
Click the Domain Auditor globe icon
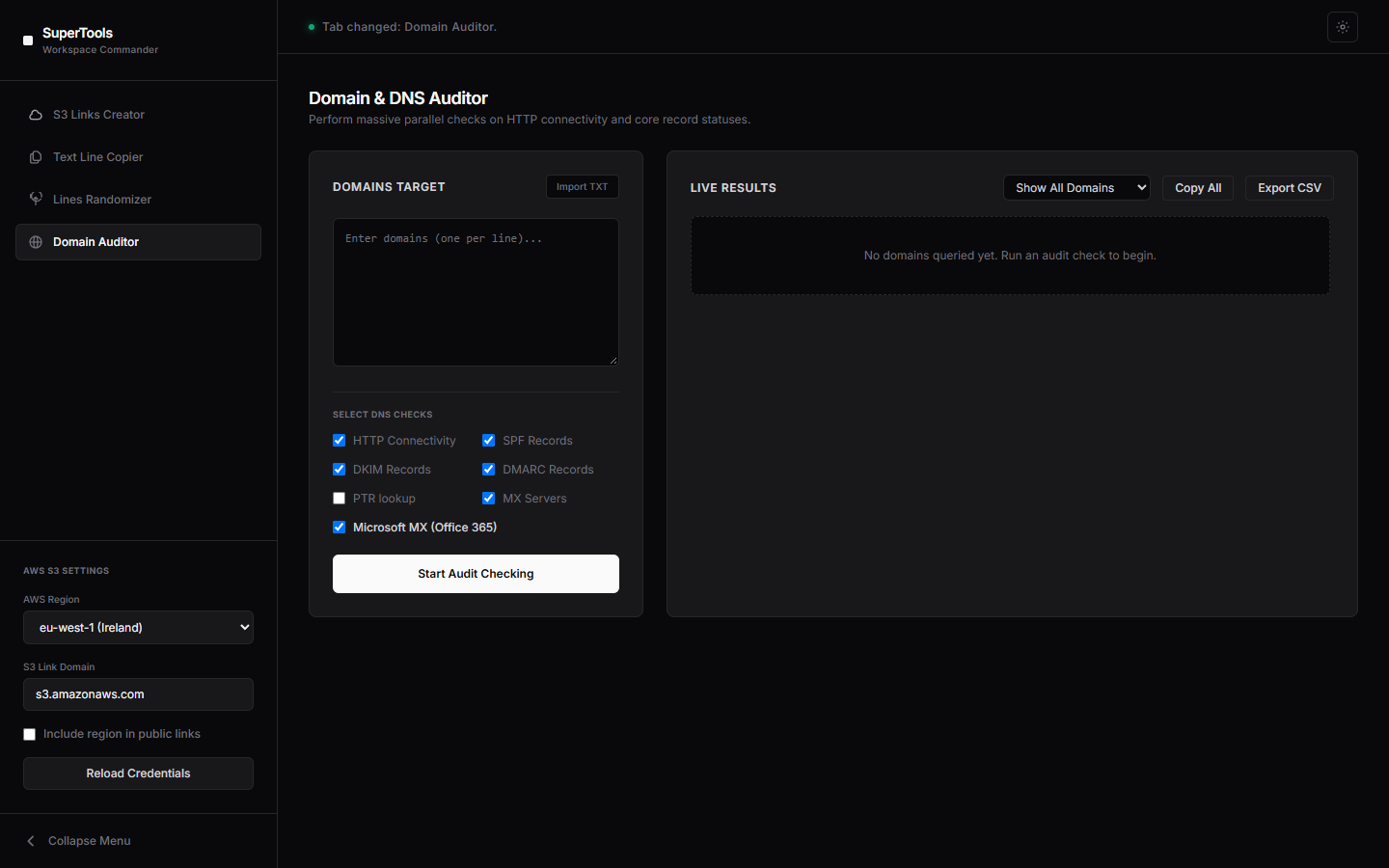[36, 242]
